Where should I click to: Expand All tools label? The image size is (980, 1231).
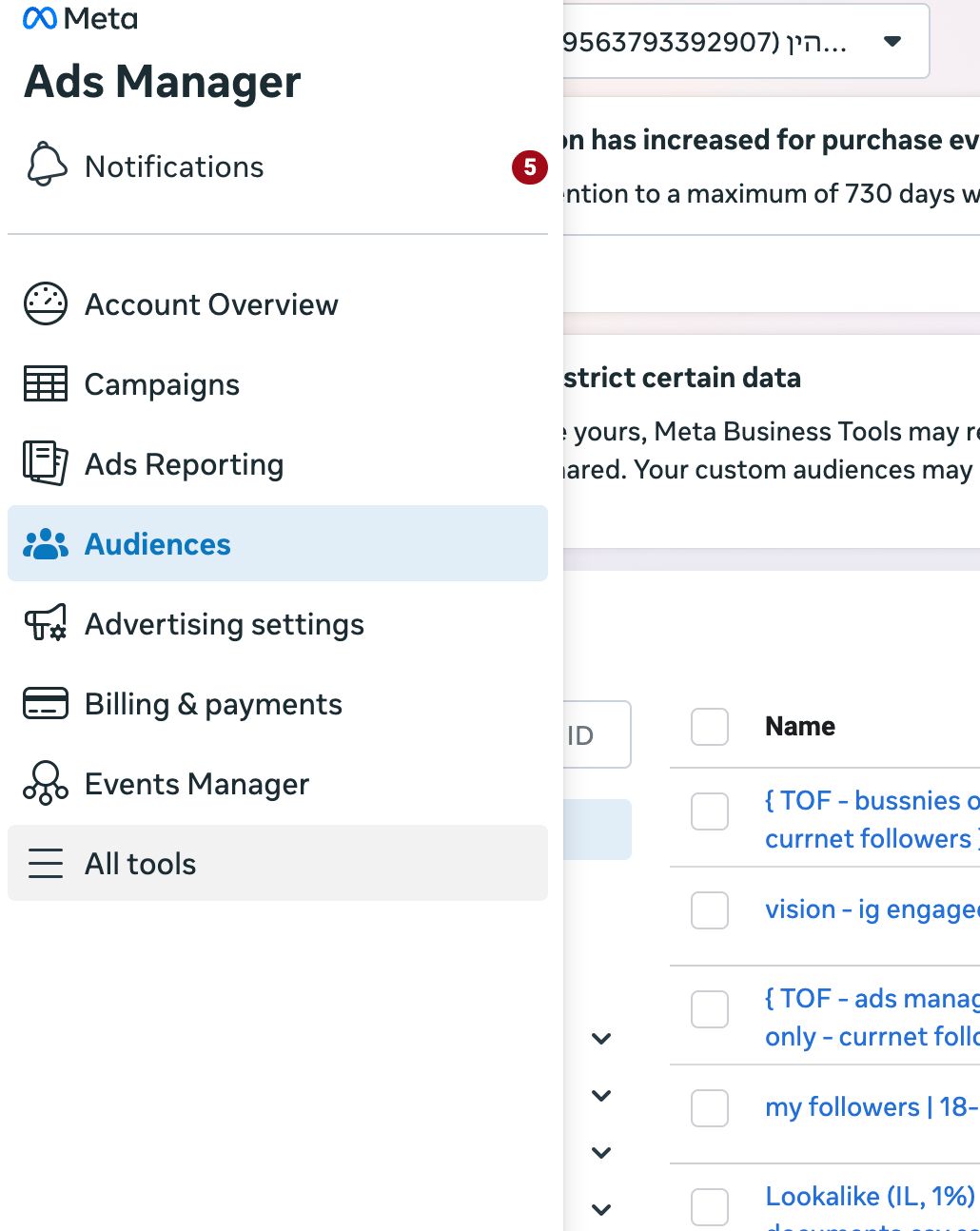tap(140, 864)
